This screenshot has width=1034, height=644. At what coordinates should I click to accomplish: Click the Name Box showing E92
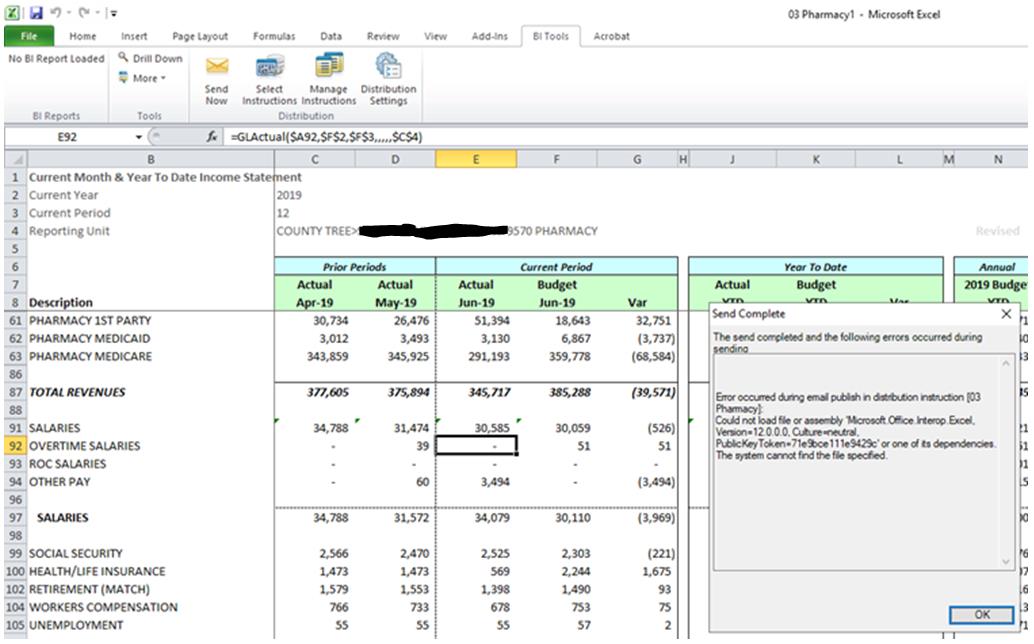coord(67,137)
